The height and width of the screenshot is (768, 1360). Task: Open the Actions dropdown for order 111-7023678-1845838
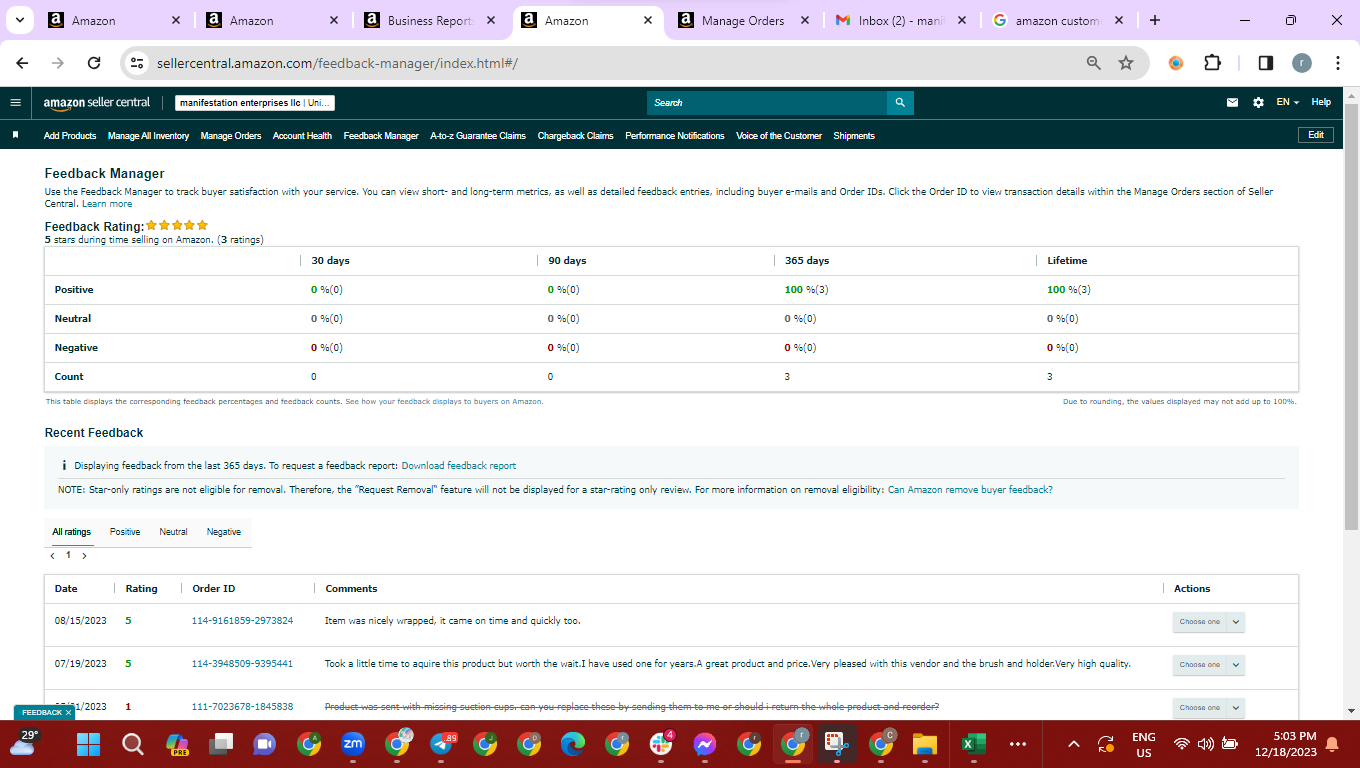[x=1208, y=707]
